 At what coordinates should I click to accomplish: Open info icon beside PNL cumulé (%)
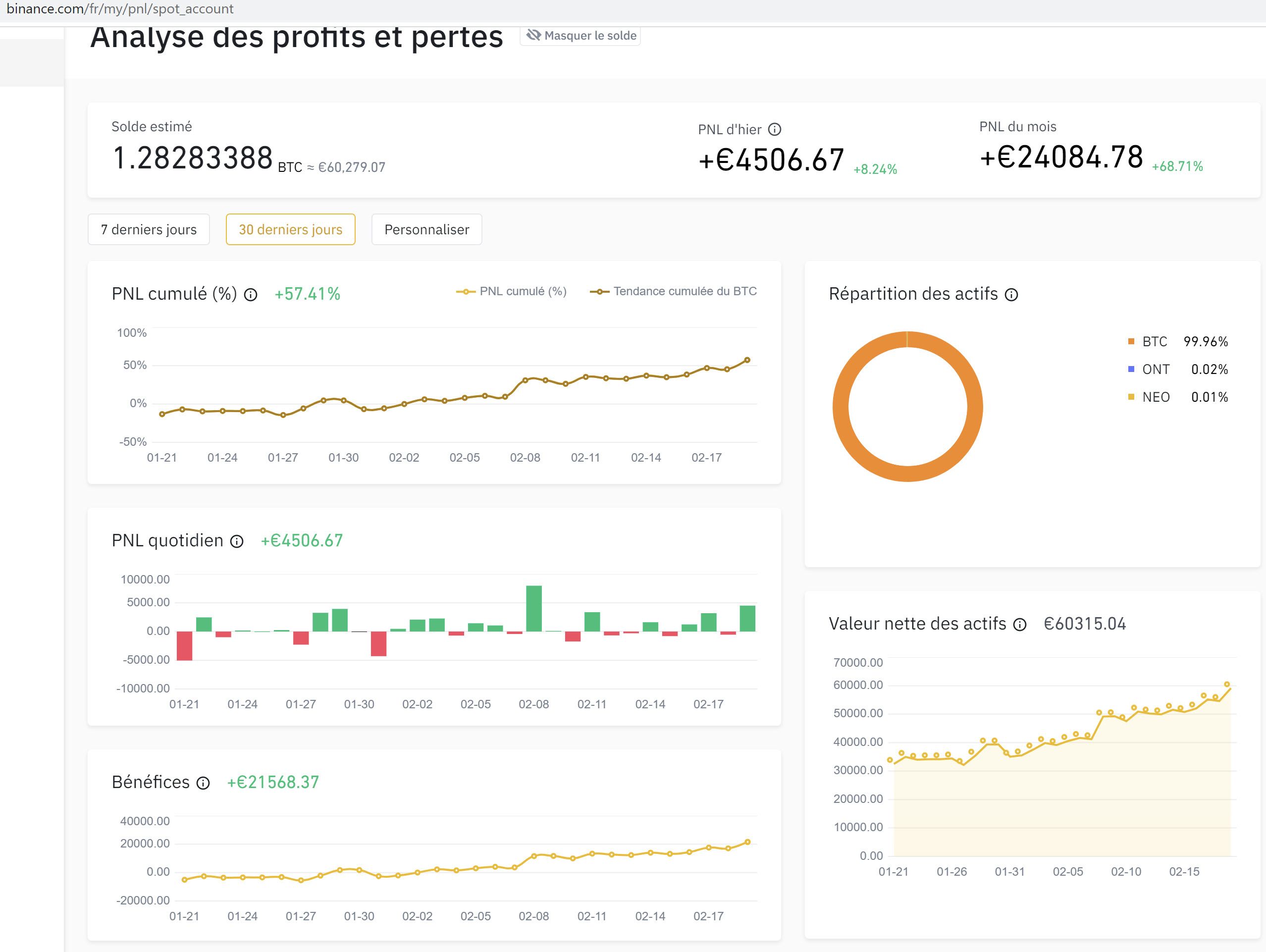pos(251,295)
